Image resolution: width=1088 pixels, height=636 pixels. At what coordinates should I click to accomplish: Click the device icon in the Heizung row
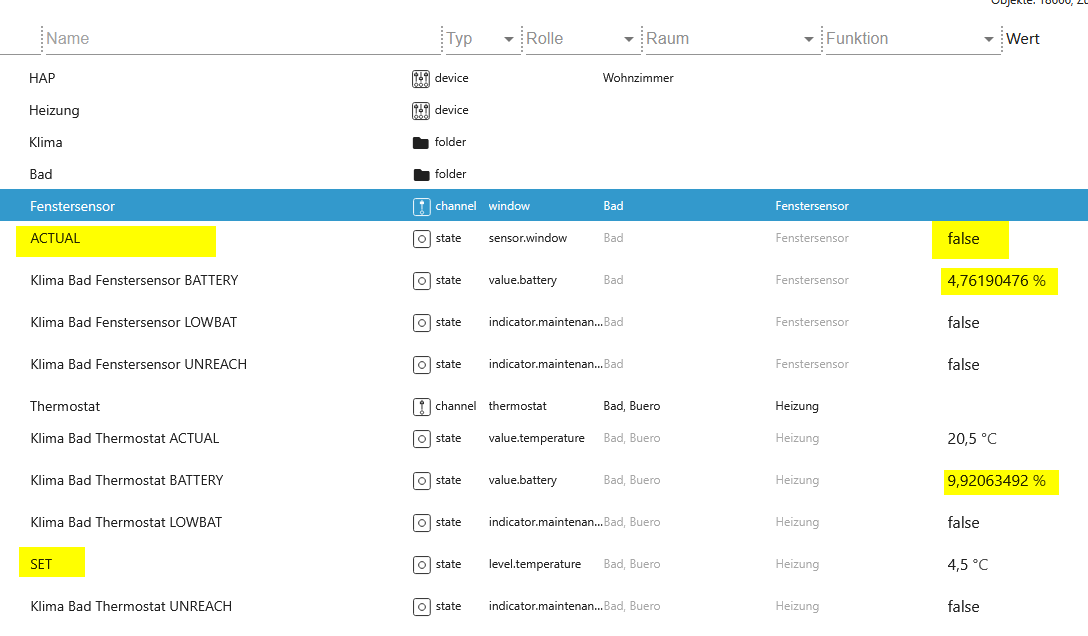click(421, 110)
